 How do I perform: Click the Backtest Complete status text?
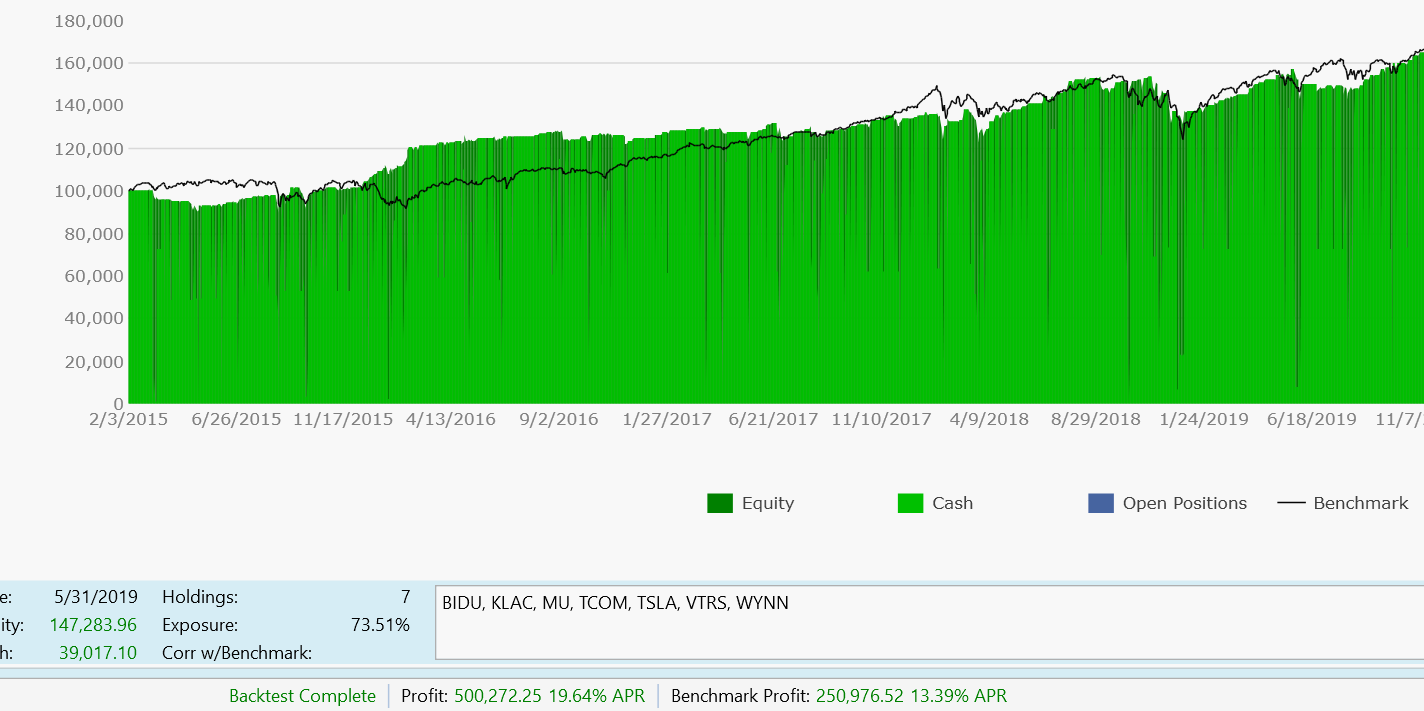pyautogui.click(x=302, y=696)
